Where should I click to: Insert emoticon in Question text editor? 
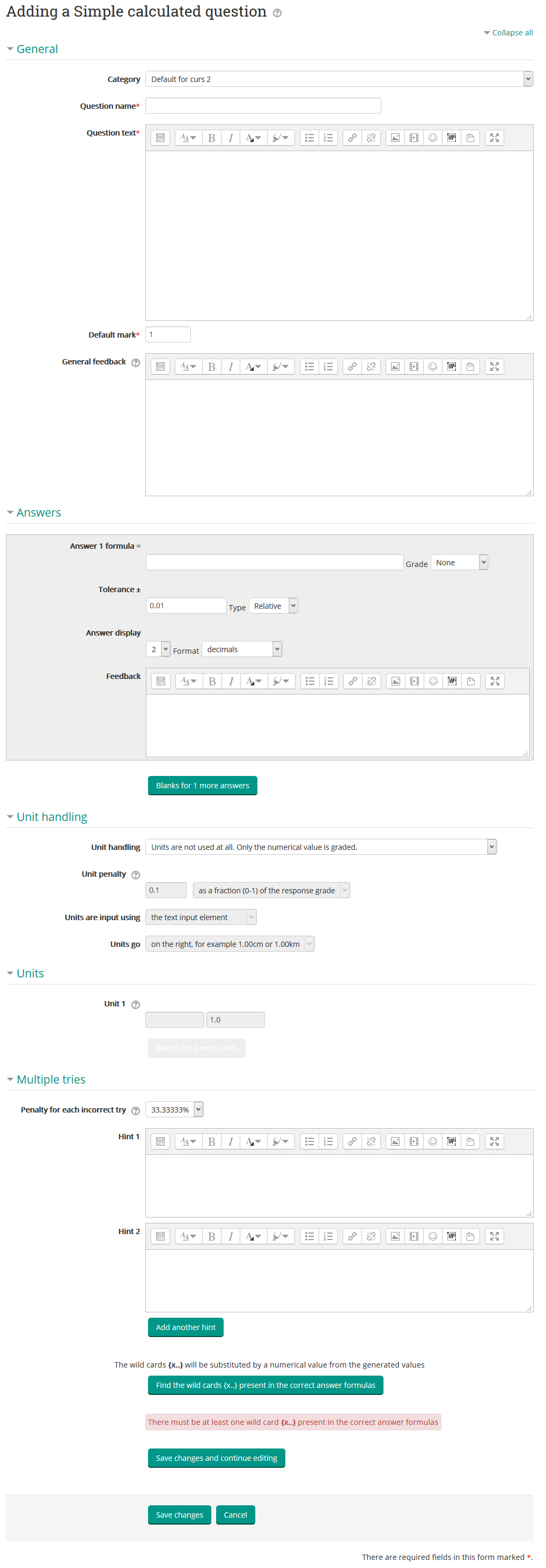click(433, 138)
